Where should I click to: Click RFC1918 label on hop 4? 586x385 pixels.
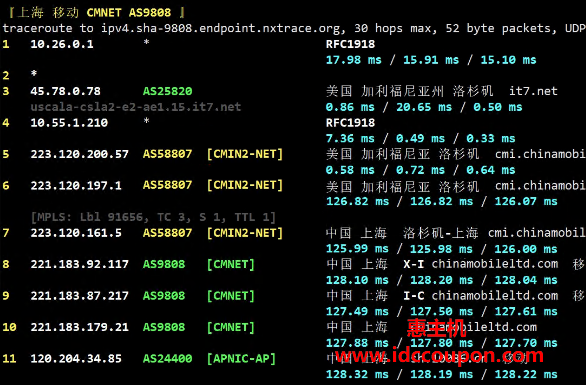(351, 123)
